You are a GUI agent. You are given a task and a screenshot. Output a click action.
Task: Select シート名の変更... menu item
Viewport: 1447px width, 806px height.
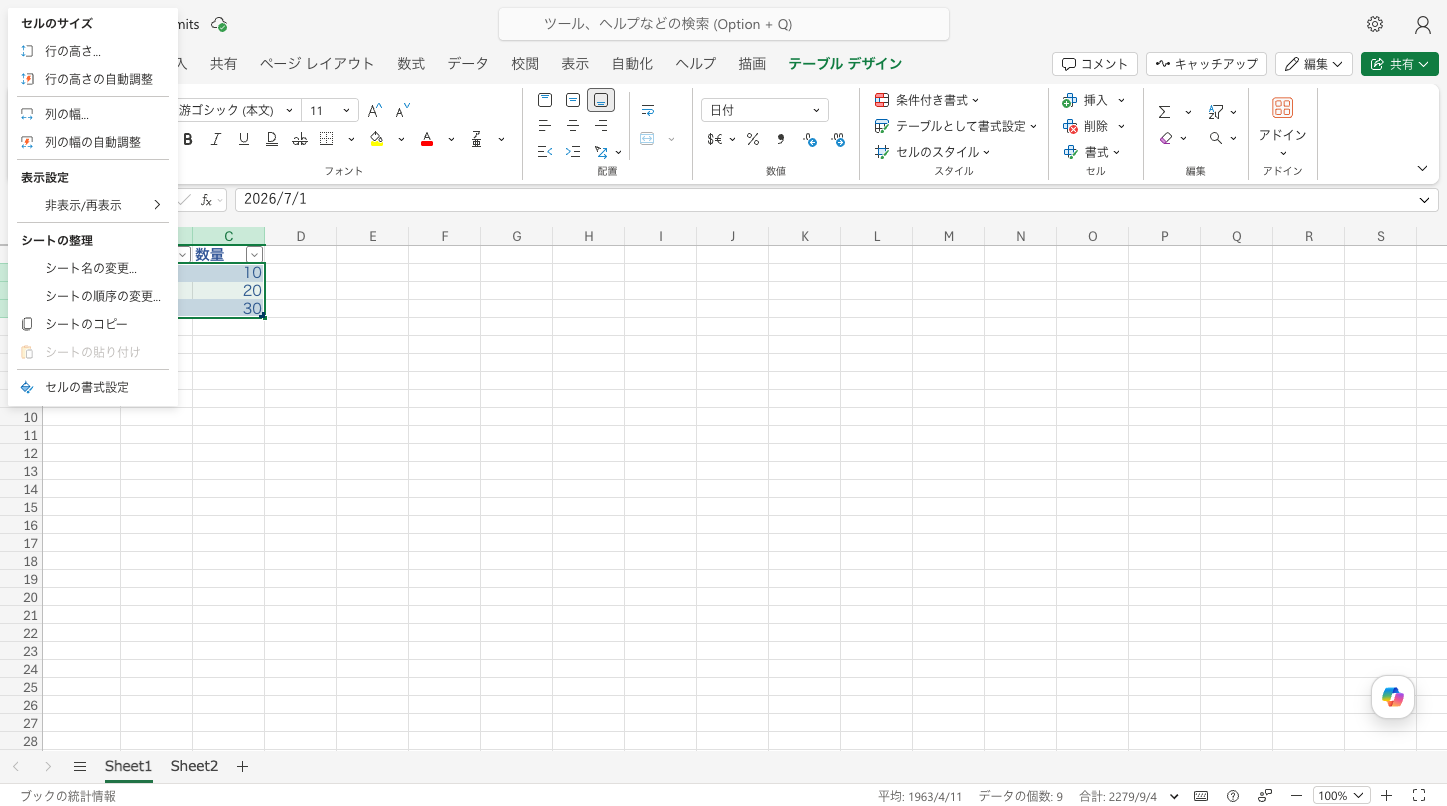click(x=92, y=268)
